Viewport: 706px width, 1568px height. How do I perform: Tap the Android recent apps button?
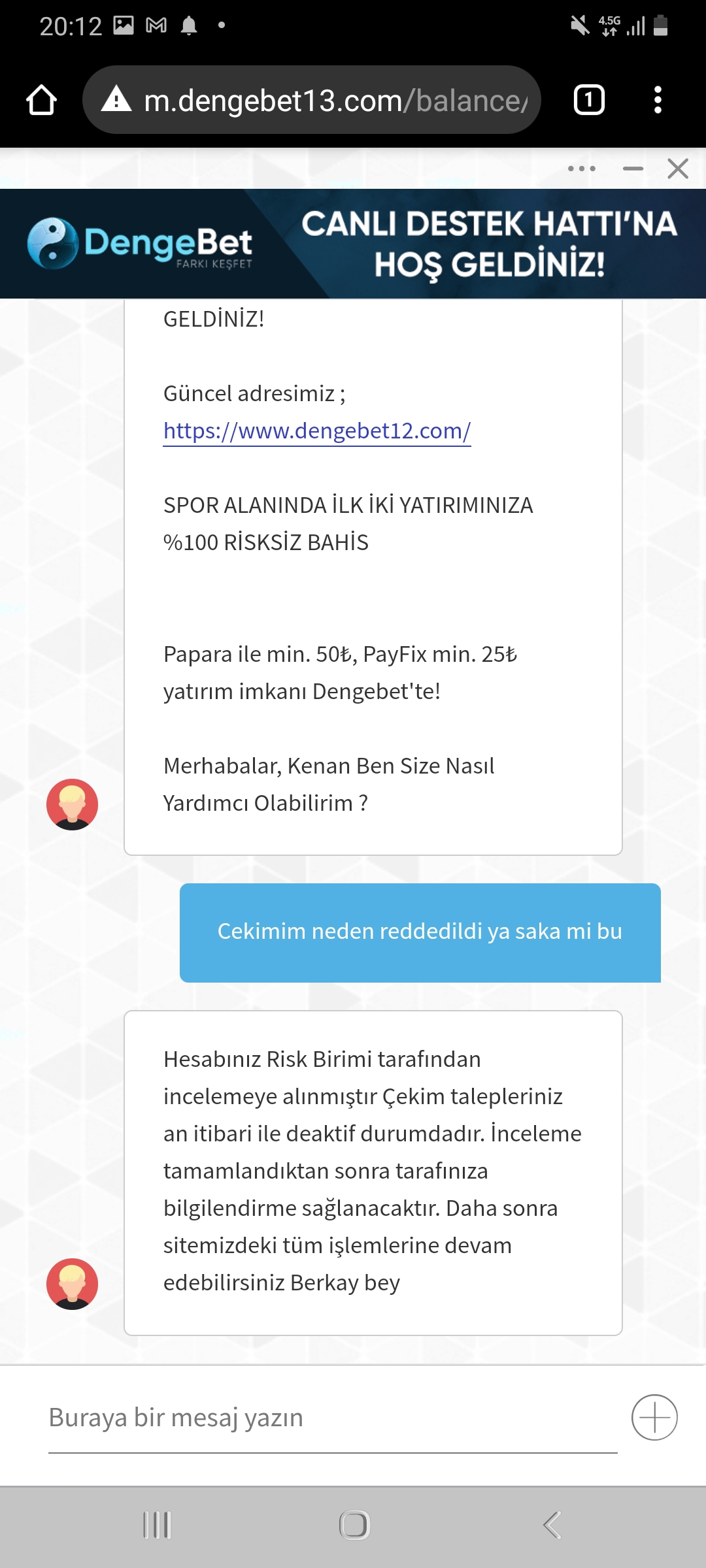[x=157, y=1526]
